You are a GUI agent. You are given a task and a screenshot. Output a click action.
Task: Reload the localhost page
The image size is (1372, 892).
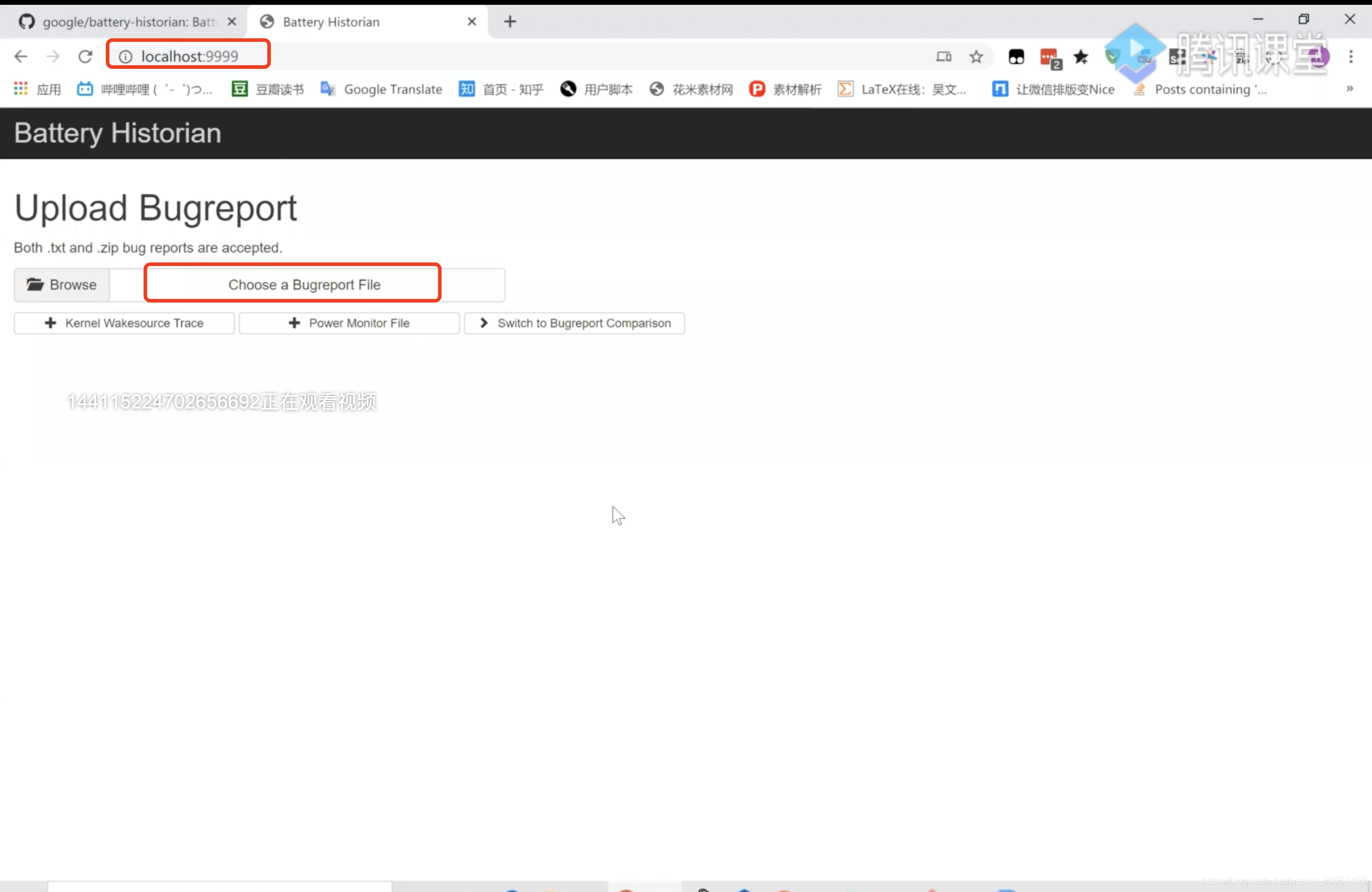85,56
